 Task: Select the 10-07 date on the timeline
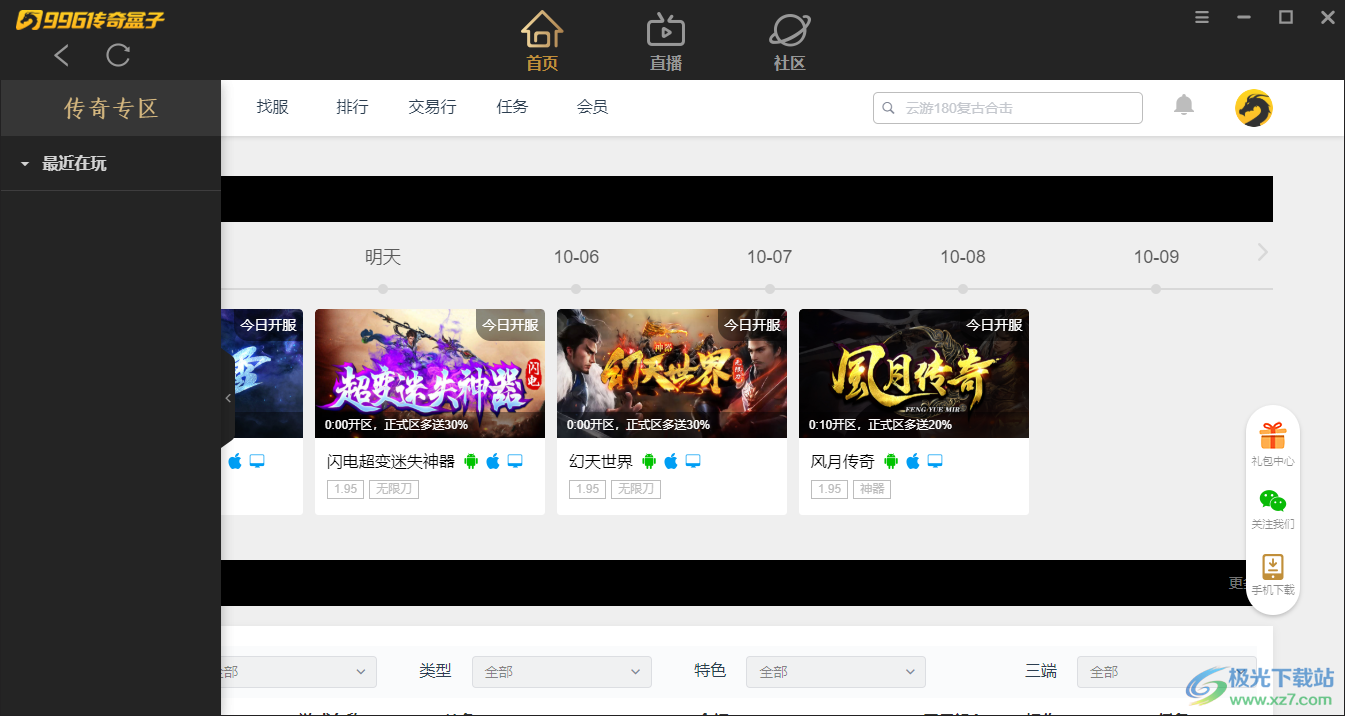coord(770,257)
